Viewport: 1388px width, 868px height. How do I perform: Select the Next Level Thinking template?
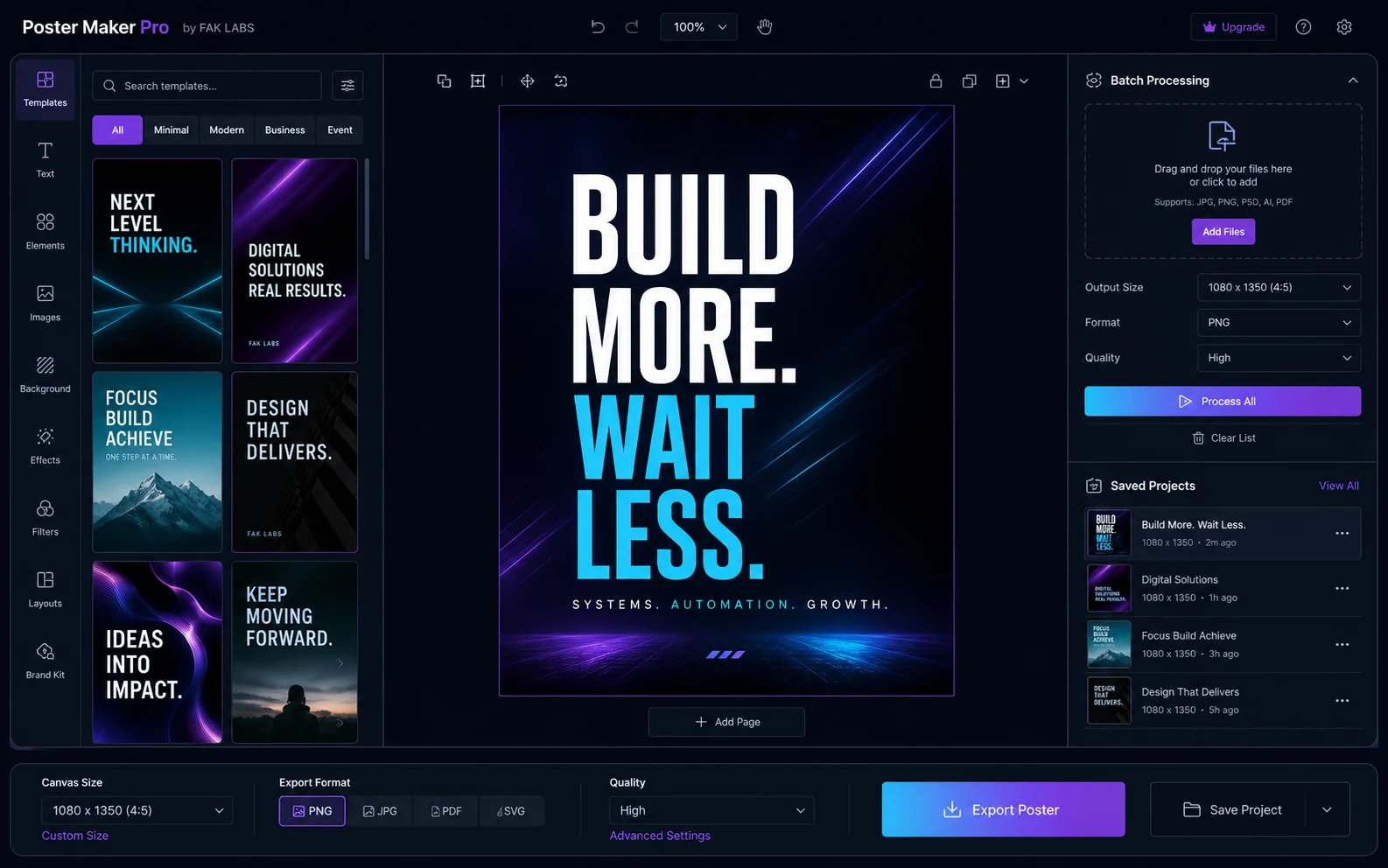[158, 261]
